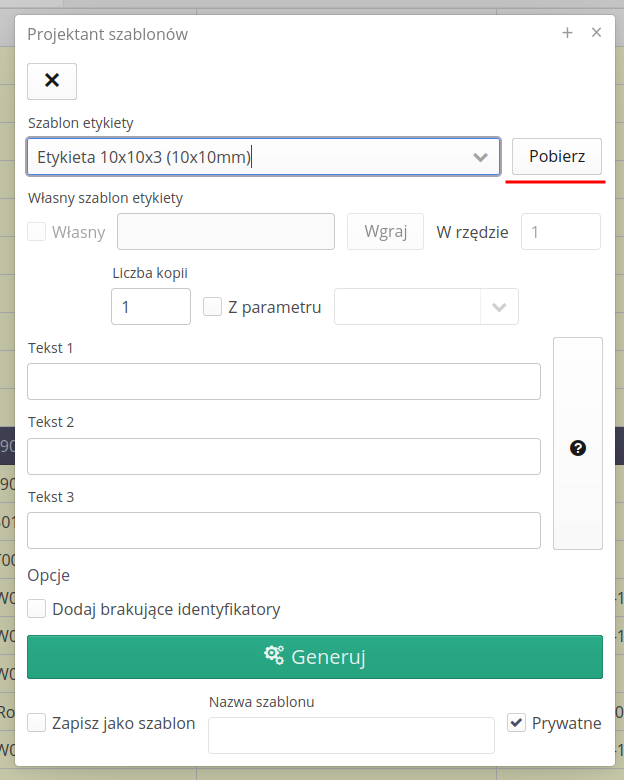The width and height of the screenshot is (624, 780).
Task: Enable the Własny checkbox
Action: pyautogui.click(x=37, y=232)
